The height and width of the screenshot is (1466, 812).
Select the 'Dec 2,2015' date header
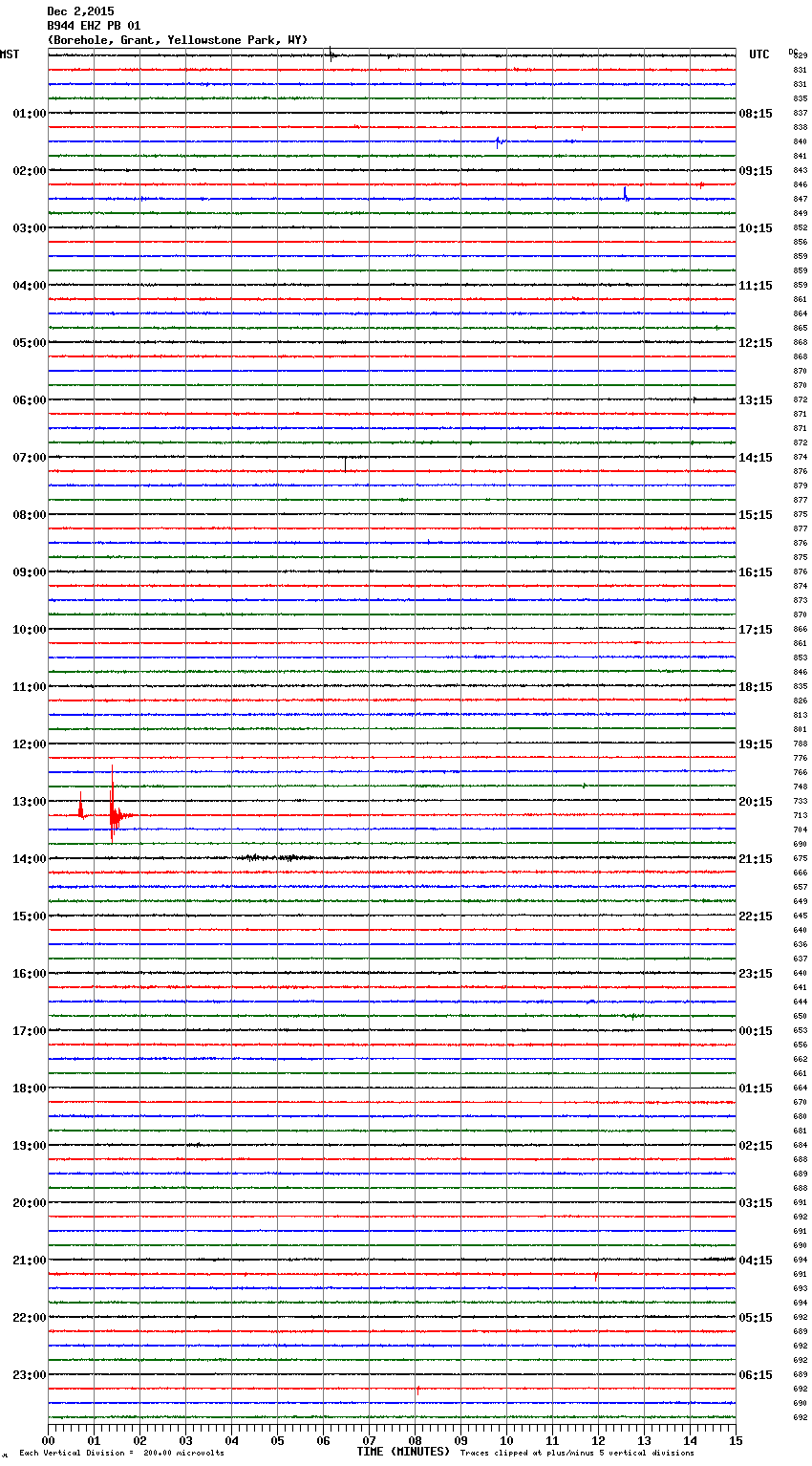[x=80, y=11]
